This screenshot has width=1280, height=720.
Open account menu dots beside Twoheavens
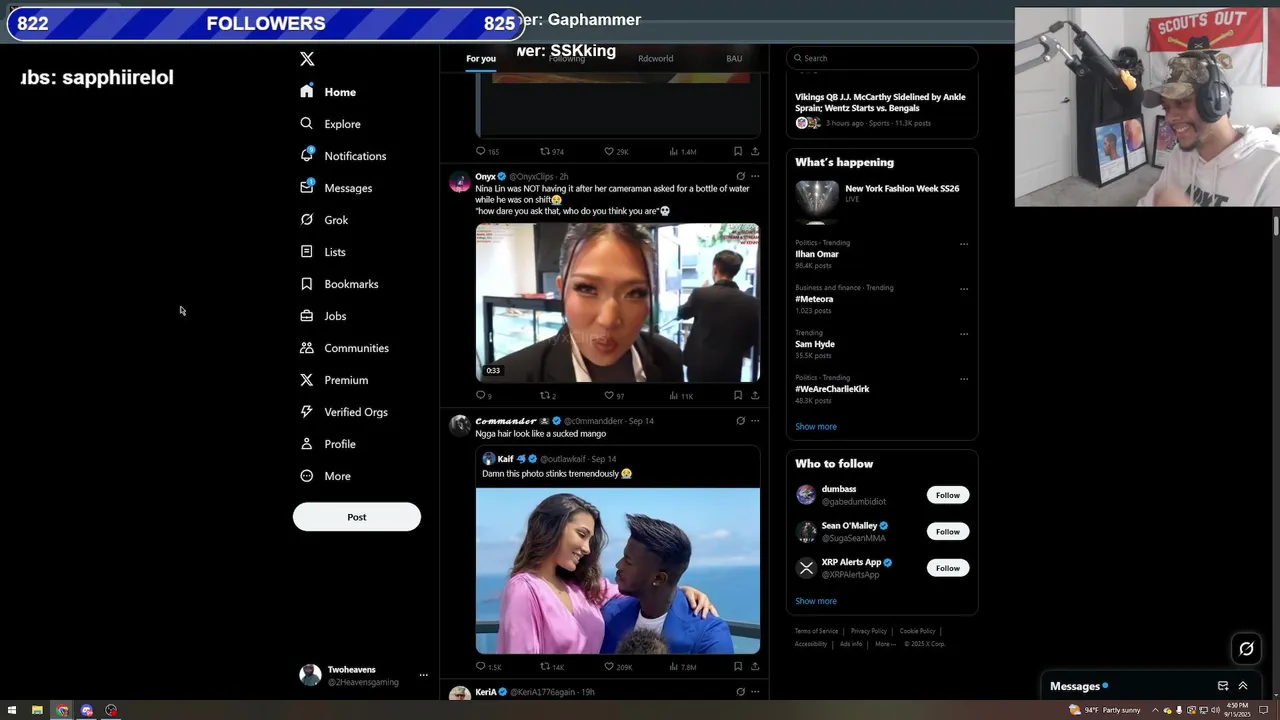(x=423, y=675)
